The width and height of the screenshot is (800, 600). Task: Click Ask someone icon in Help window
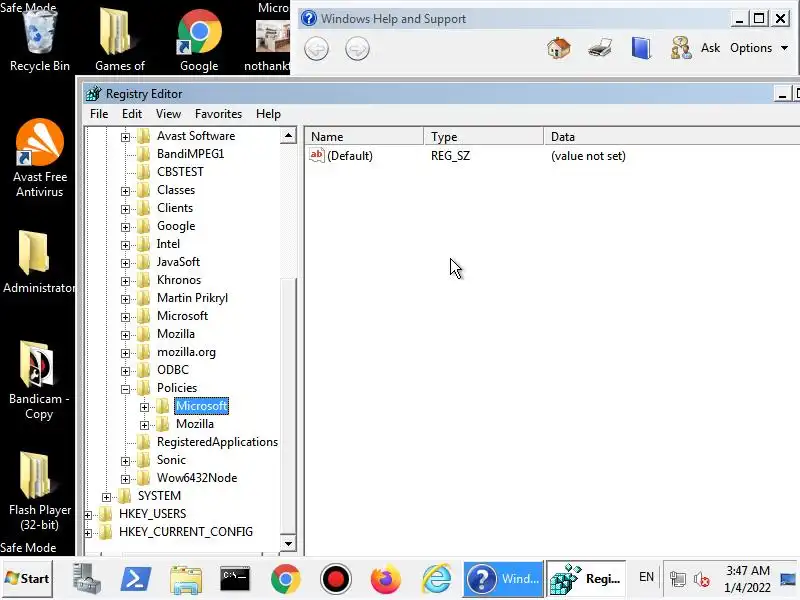(x=681, y=48)
